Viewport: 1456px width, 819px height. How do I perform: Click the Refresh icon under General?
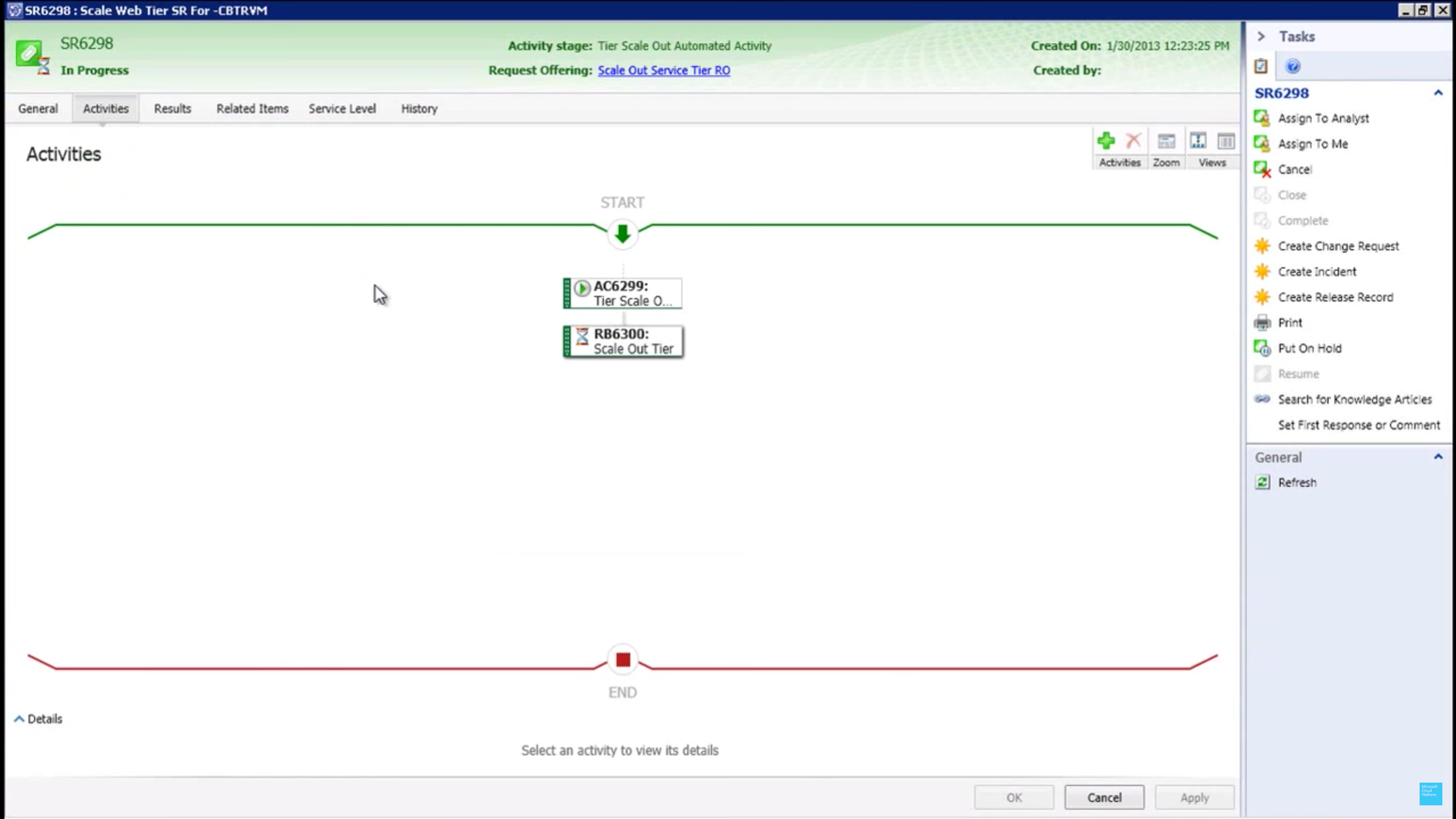[x=1262, y=482]
